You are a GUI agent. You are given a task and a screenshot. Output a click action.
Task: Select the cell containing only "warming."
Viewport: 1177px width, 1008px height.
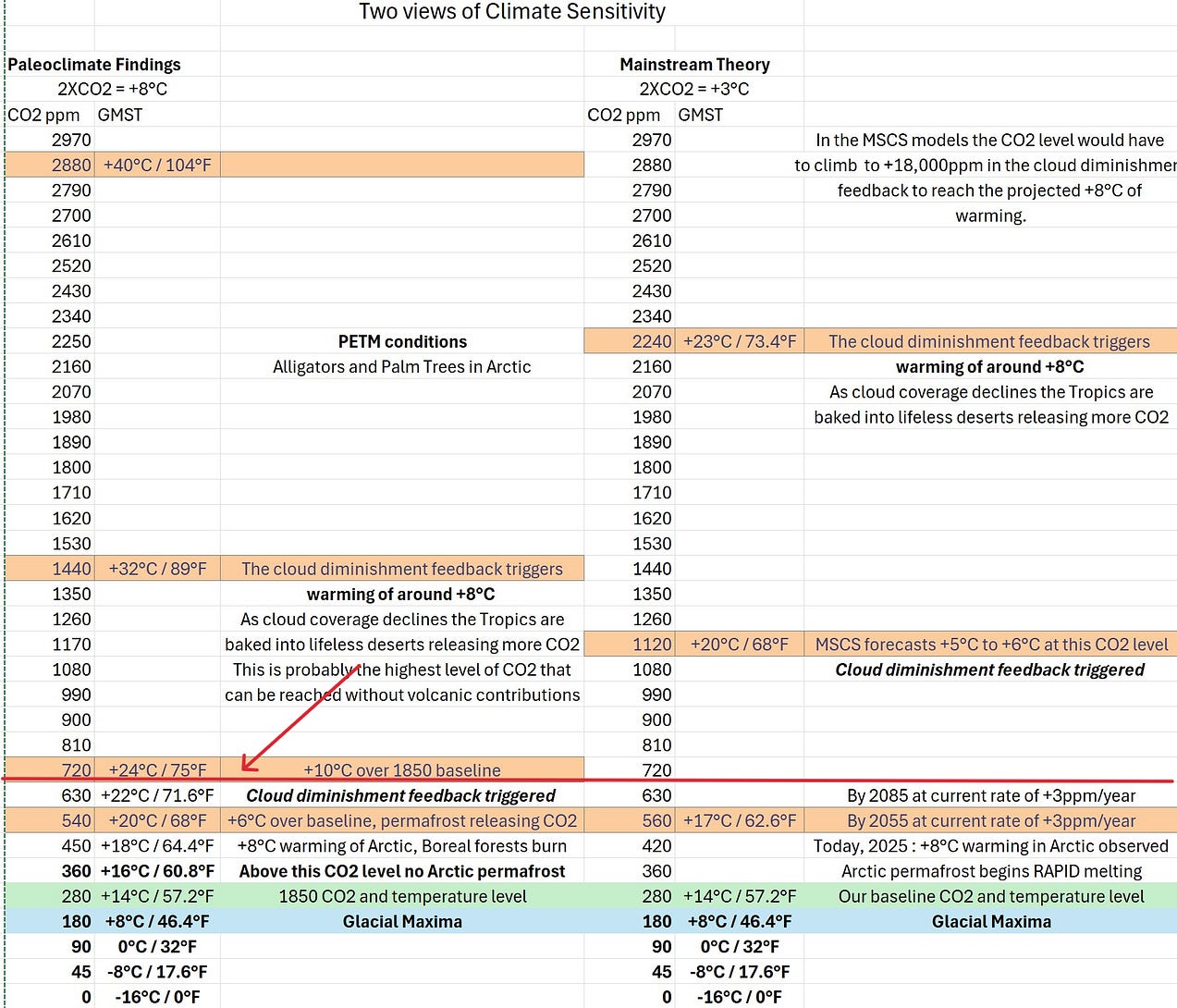coord(990,216)
